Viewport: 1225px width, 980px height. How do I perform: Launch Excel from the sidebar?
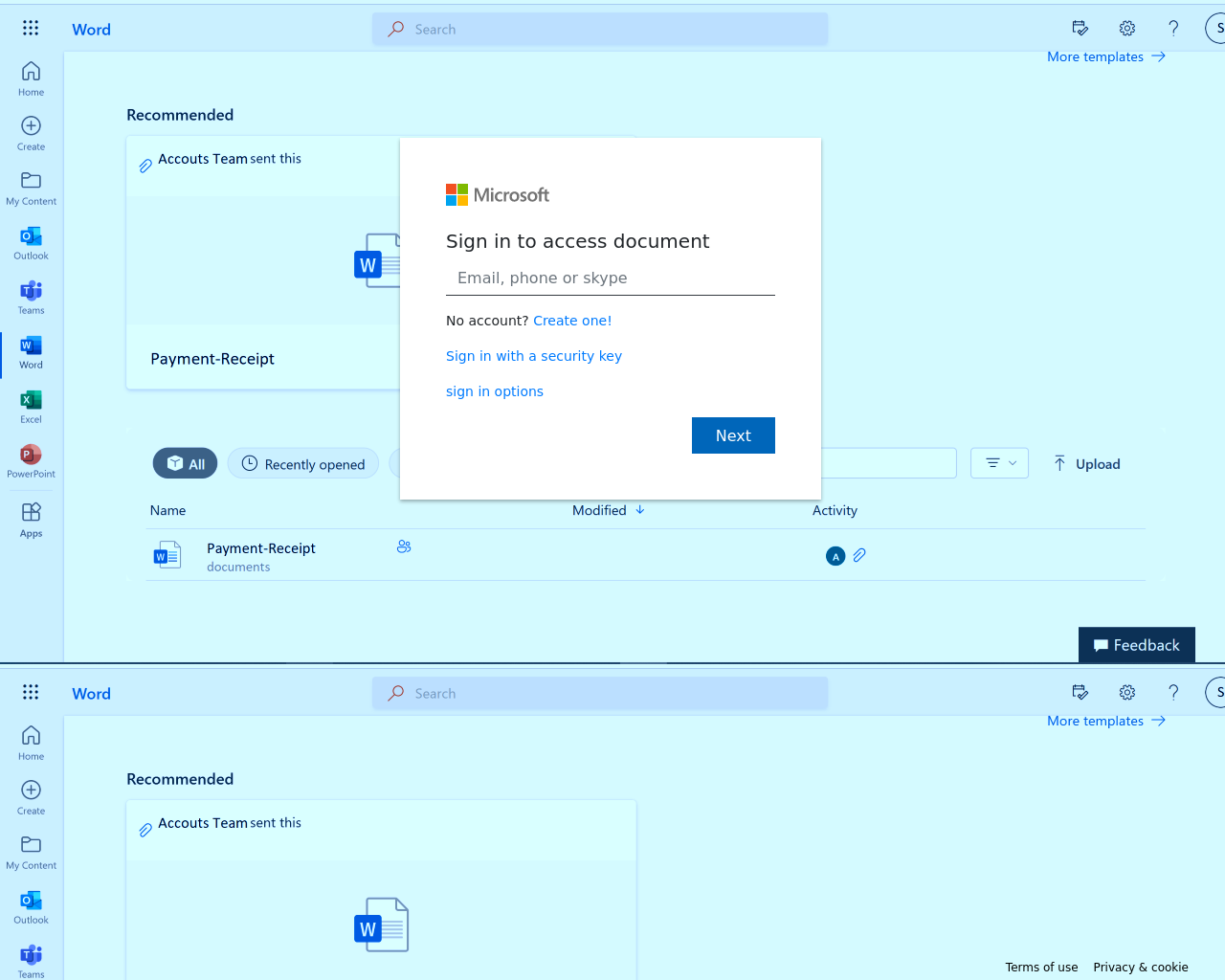pyautogui.click(x=31, y=406)
